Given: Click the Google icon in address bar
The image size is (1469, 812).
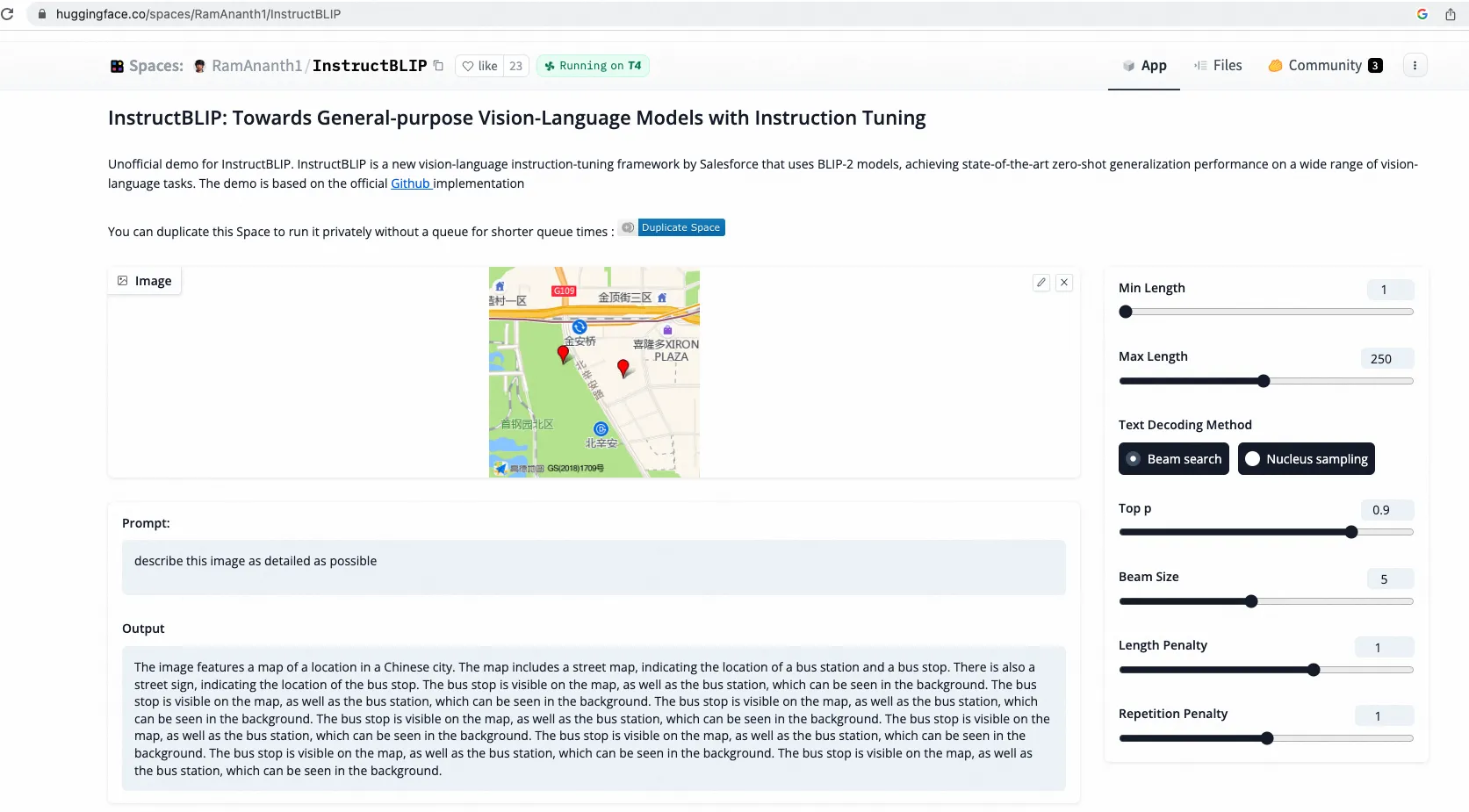Looking at the screenshot, I should tap(1422, 14).
